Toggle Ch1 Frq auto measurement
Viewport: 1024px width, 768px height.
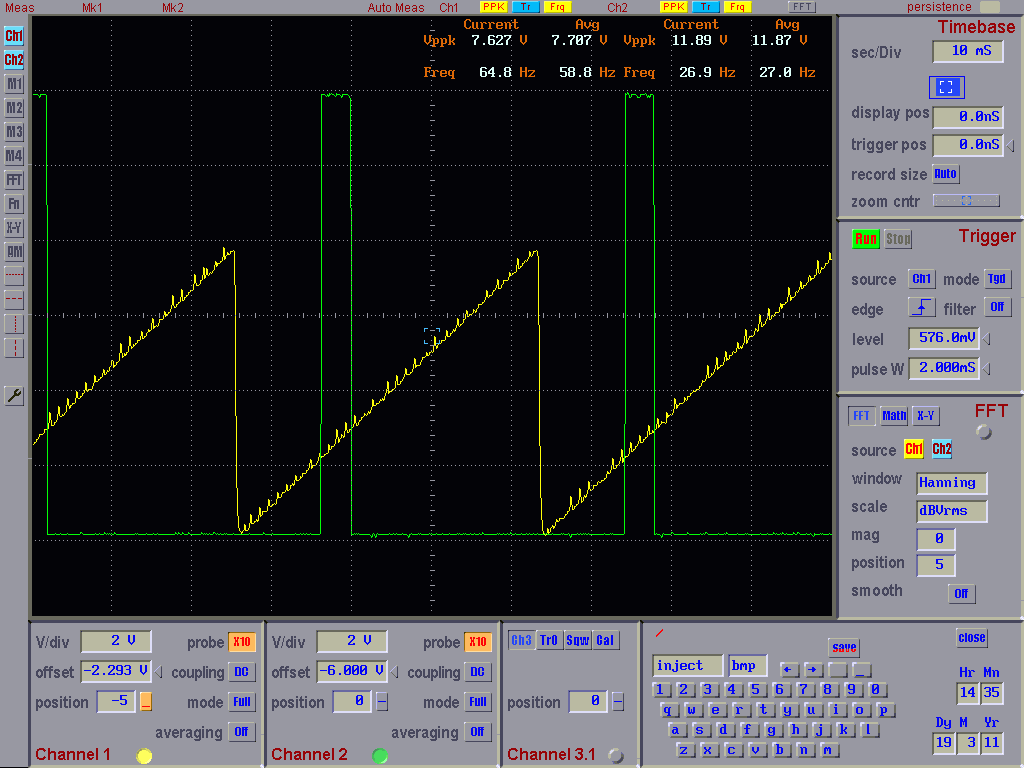(558, 7)
